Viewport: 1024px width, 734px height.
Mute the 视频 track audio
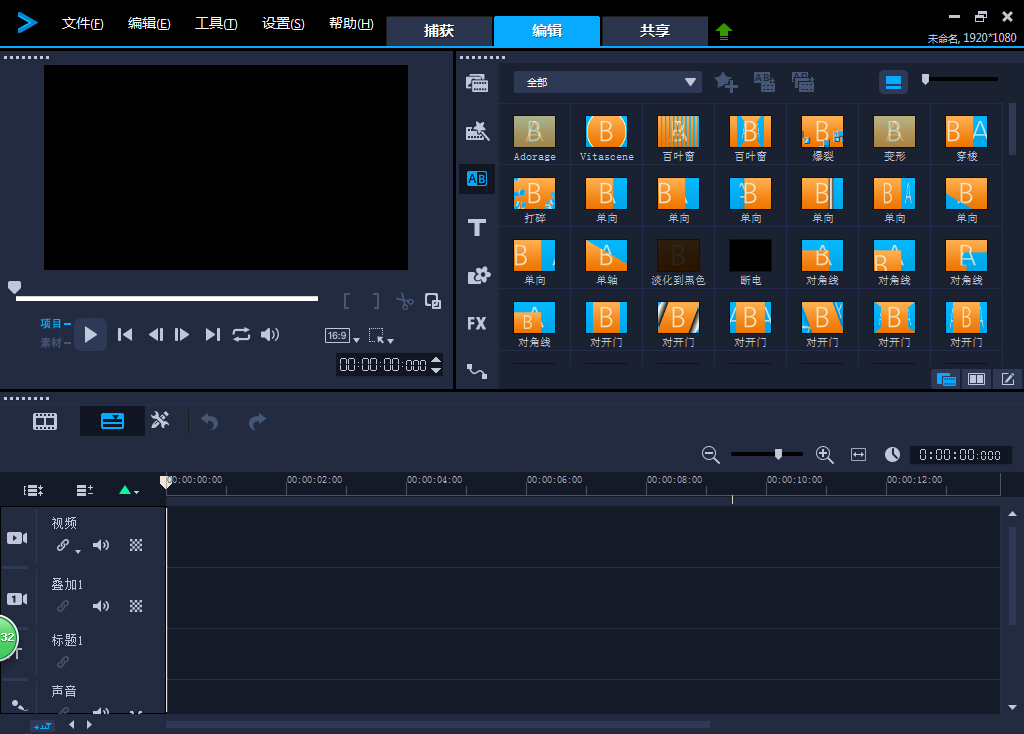[x=101, y=545]
